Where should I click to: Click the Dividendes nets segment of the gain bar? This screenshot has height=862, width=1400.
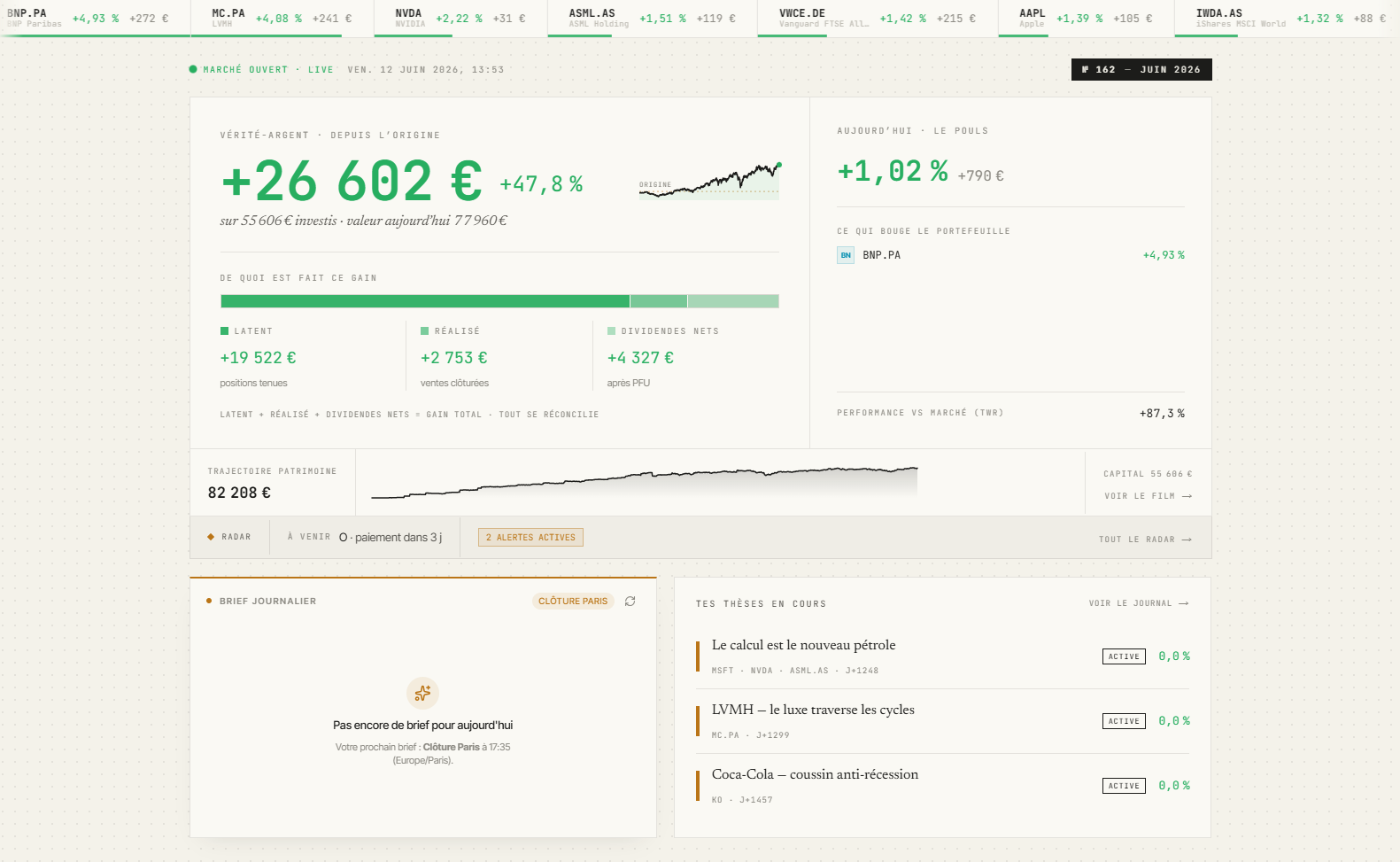click(733, 301)
